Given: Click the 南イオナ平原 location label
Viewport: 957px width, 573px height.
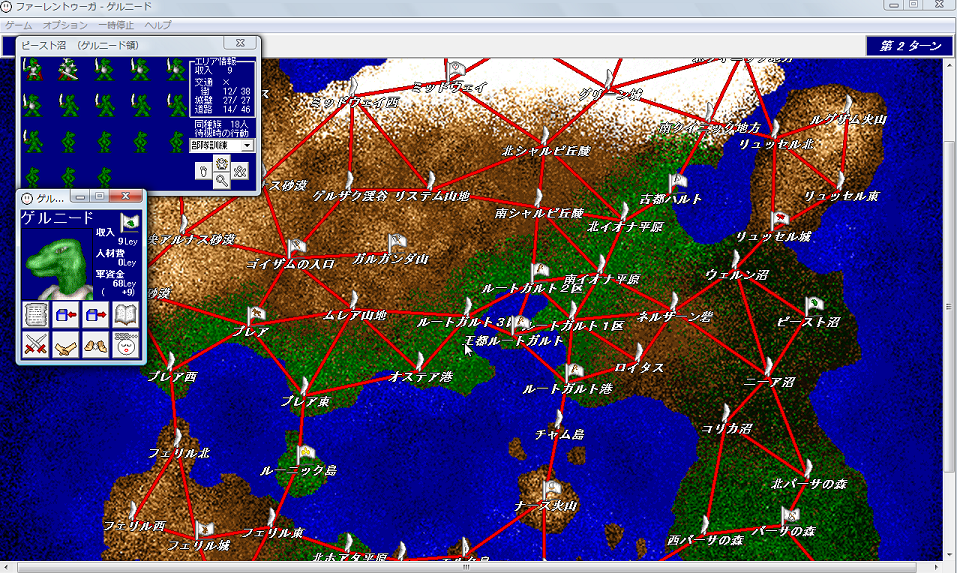Looking at the screenshot, I should (601, 279).
